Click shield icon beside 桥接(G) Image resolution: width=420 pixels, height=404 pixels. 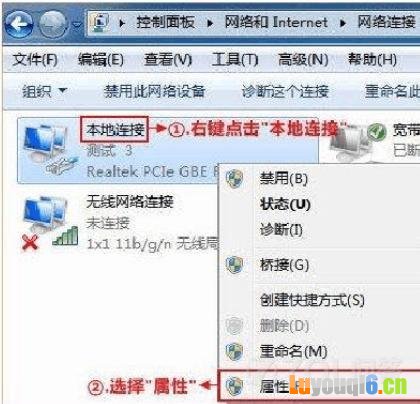coord(234,265)
